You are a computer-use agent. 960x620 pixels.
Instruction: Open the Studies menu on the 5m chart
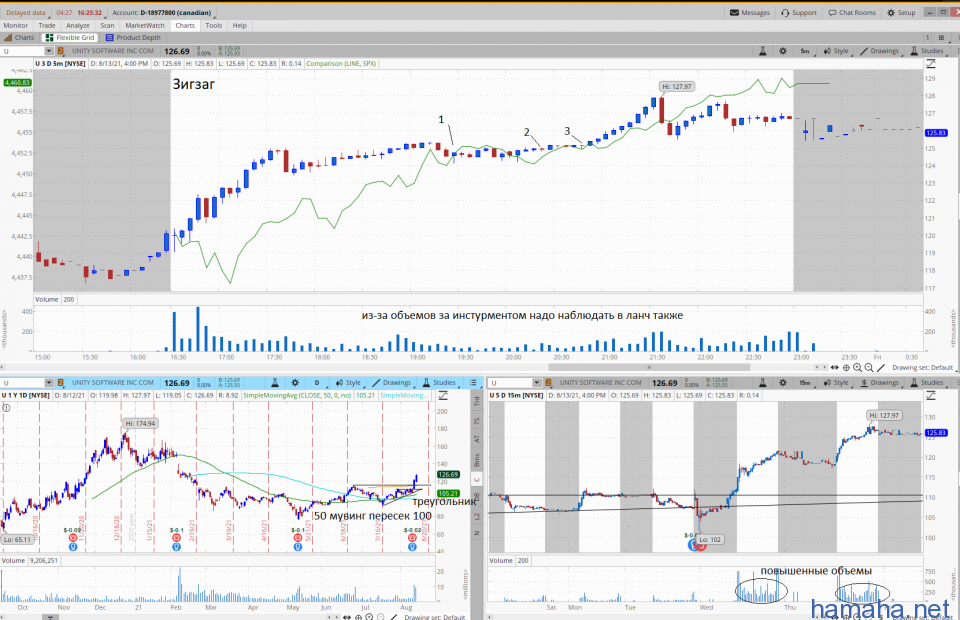927,51
